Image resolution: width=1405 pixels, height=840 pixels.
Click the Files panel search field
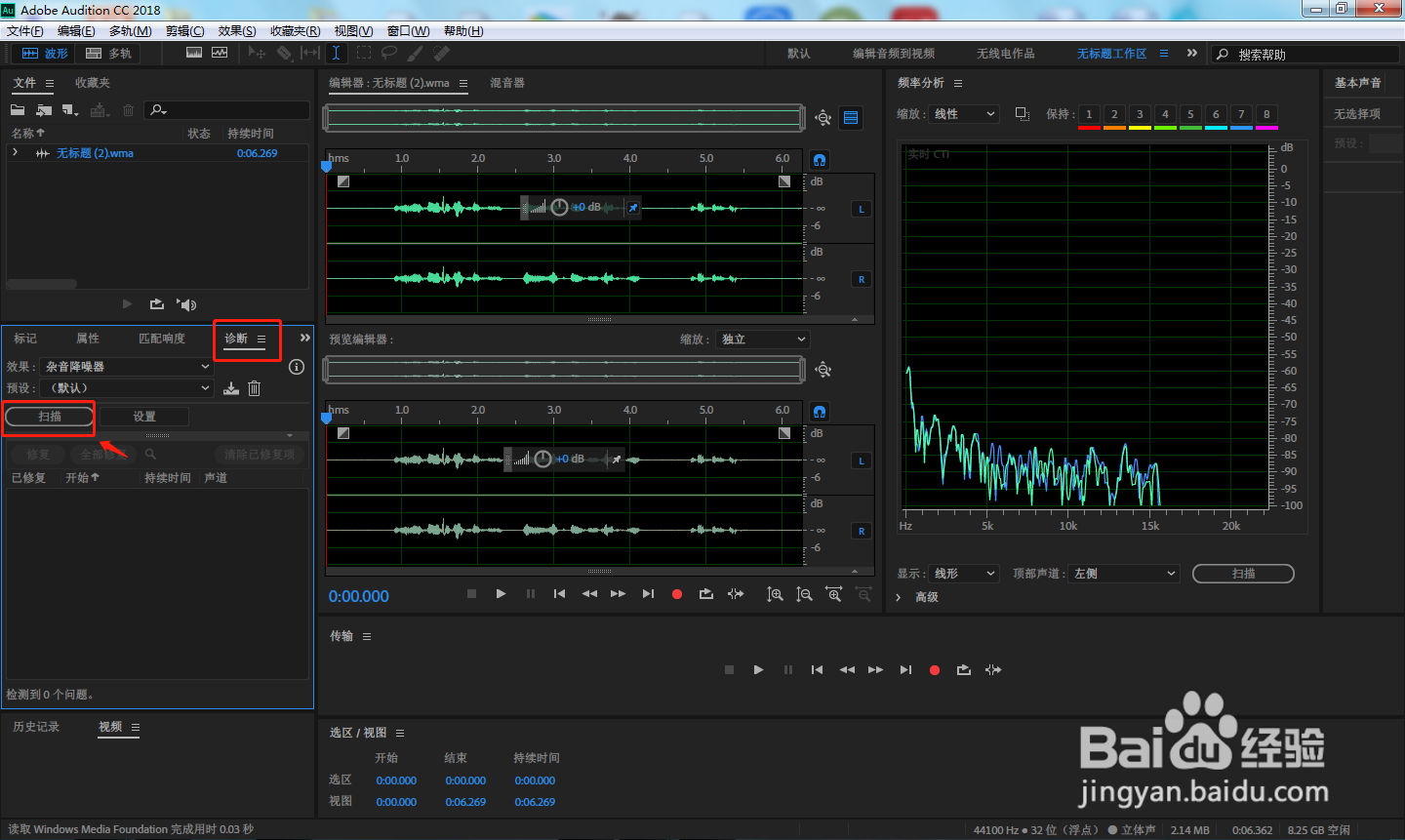click(x=227, y=110)
